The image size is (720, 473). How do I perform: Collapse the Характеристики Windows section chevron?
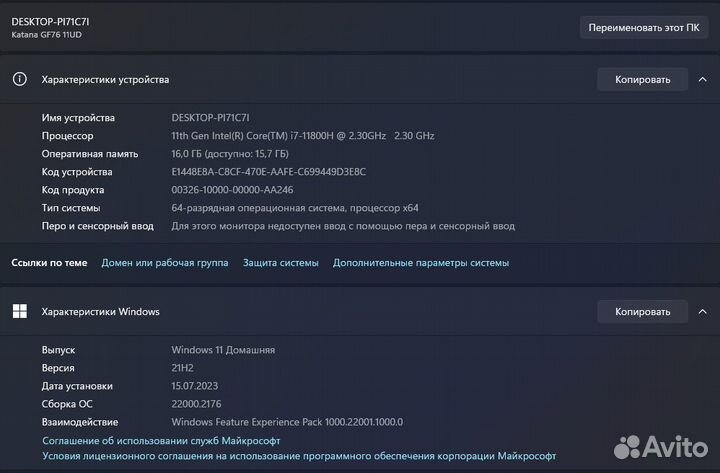pyautogui.click(x=703, y=311)
